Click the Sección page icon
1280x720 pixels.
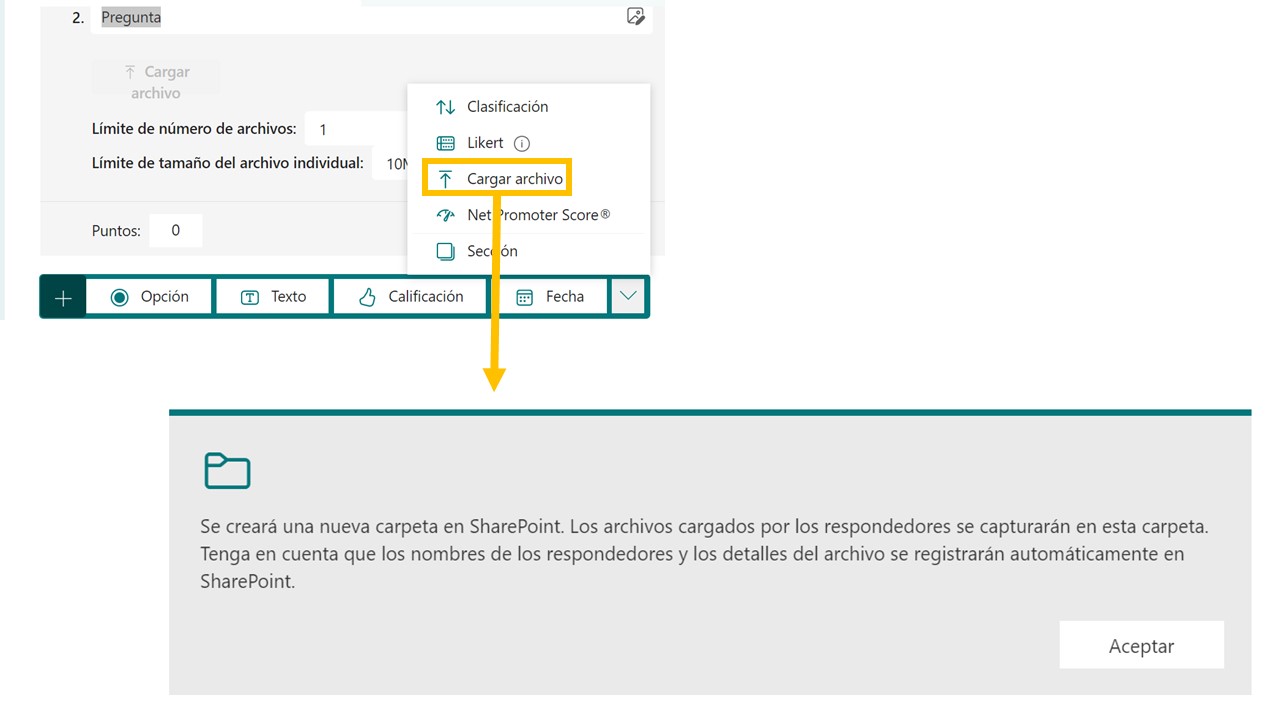pyautogui.click(x=445, y=251)
